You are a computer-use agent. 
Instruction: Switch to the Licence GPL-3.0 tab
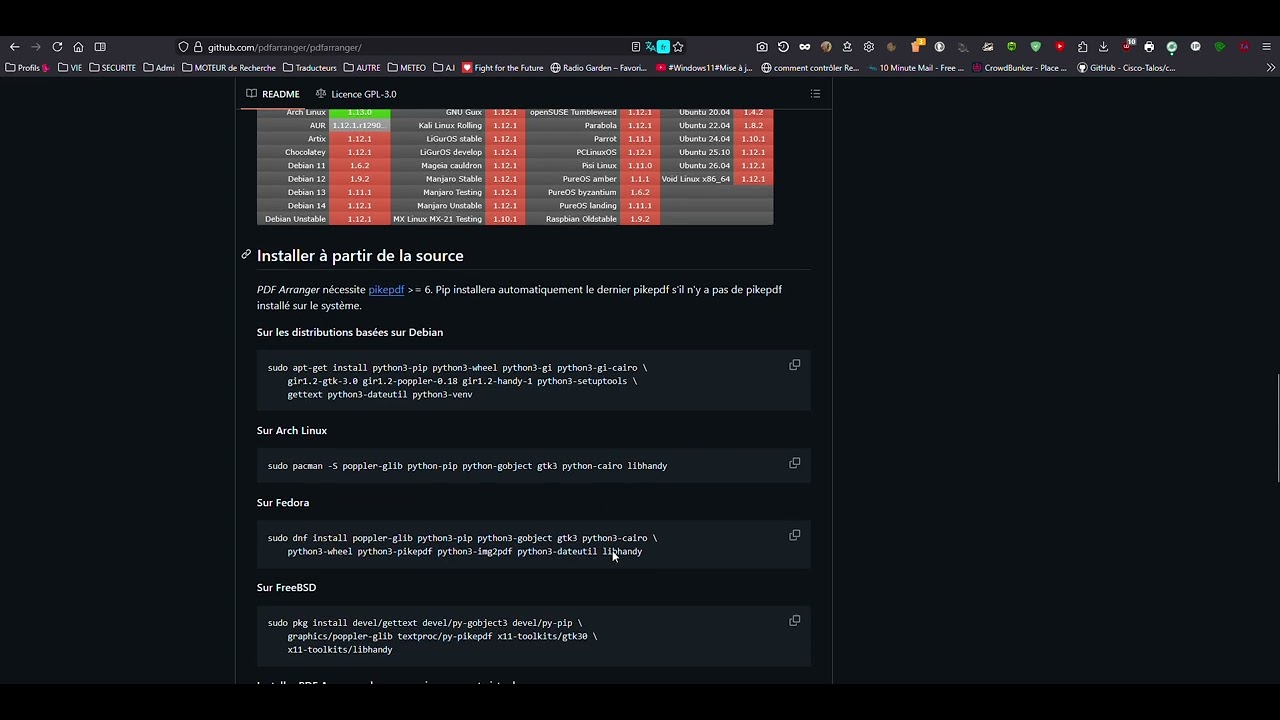(356, 94)
